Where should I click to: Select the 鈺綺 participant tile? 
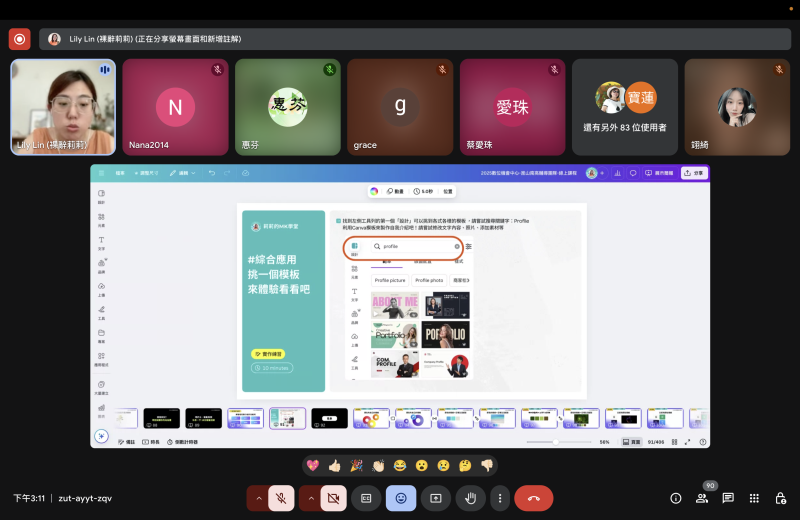tap(737, 107)
